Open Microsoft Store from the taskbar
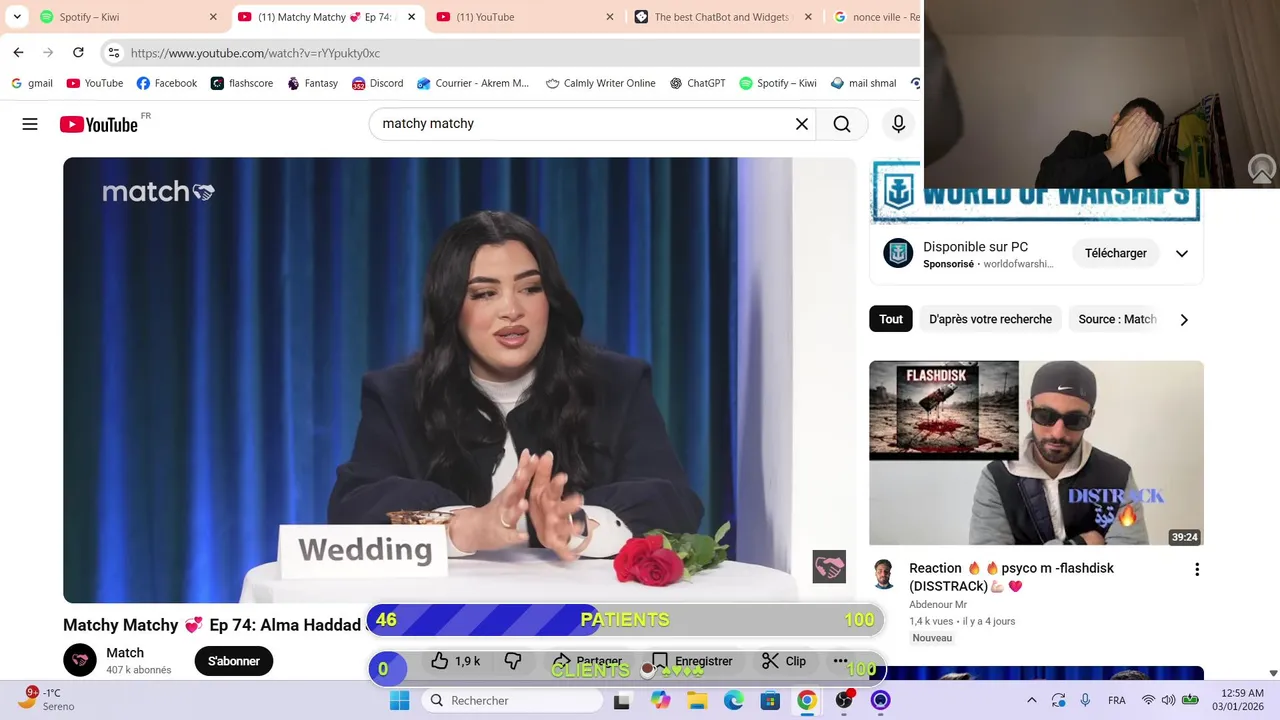1280x720 pixels. pyautogui.click(x=770, y=700)
